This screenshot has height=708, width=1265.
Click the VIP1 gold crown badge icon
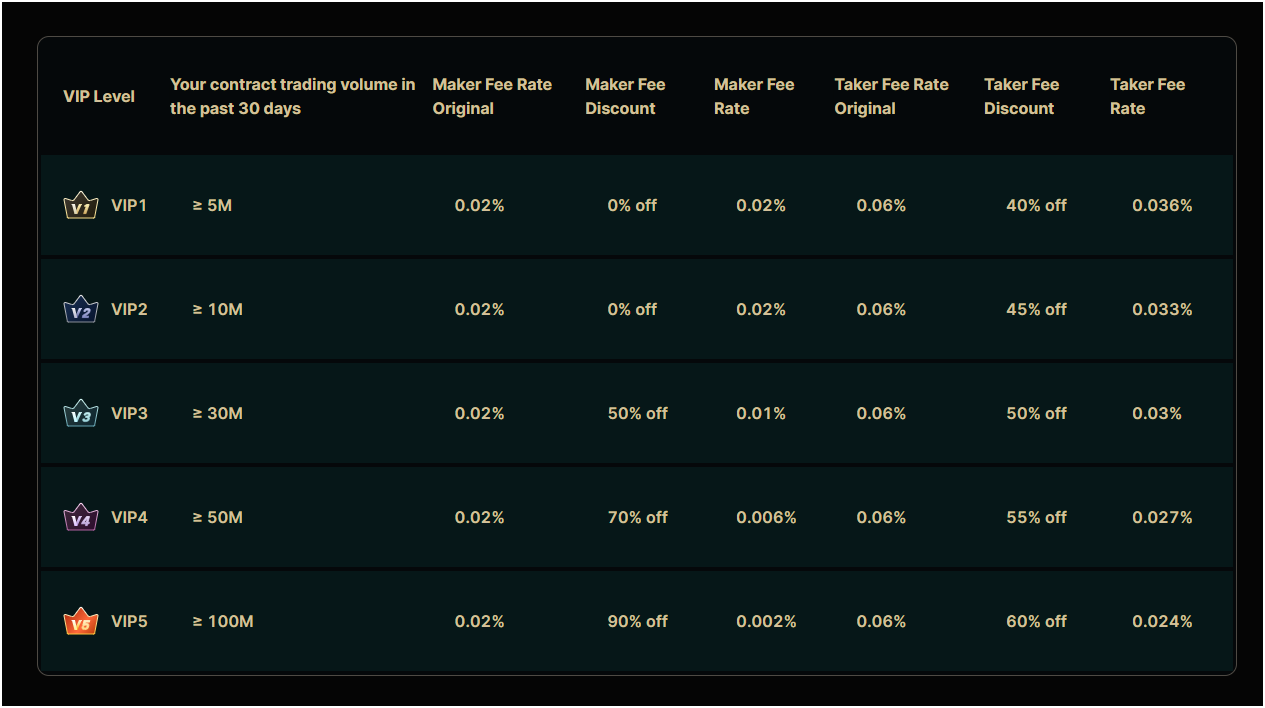pos(81,205)
